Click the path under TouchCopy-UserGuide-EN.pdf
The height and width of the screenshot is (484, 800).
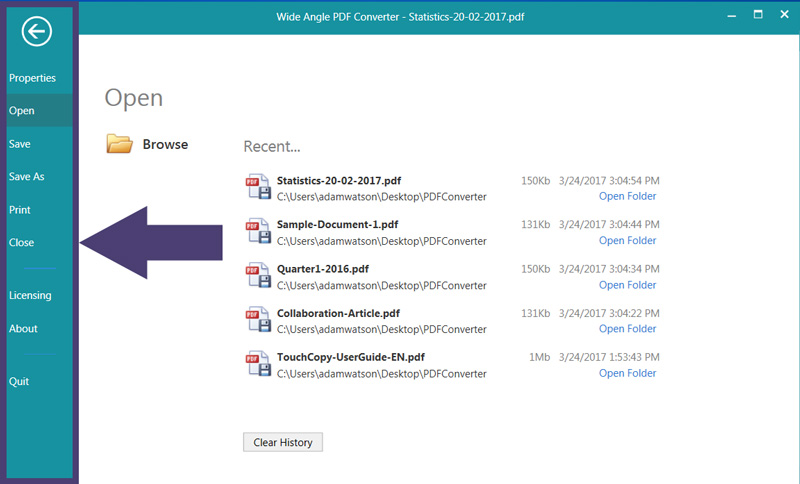click(x=382, y=374)
